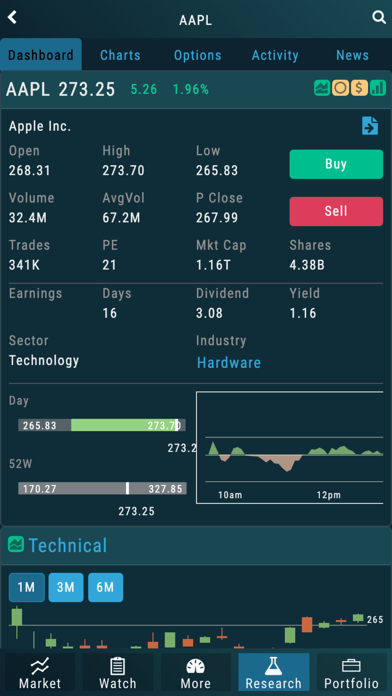Viewport: 392px width, 696px height.
Task: Tap the 5.26 price change value
Action: coord(144,90)
